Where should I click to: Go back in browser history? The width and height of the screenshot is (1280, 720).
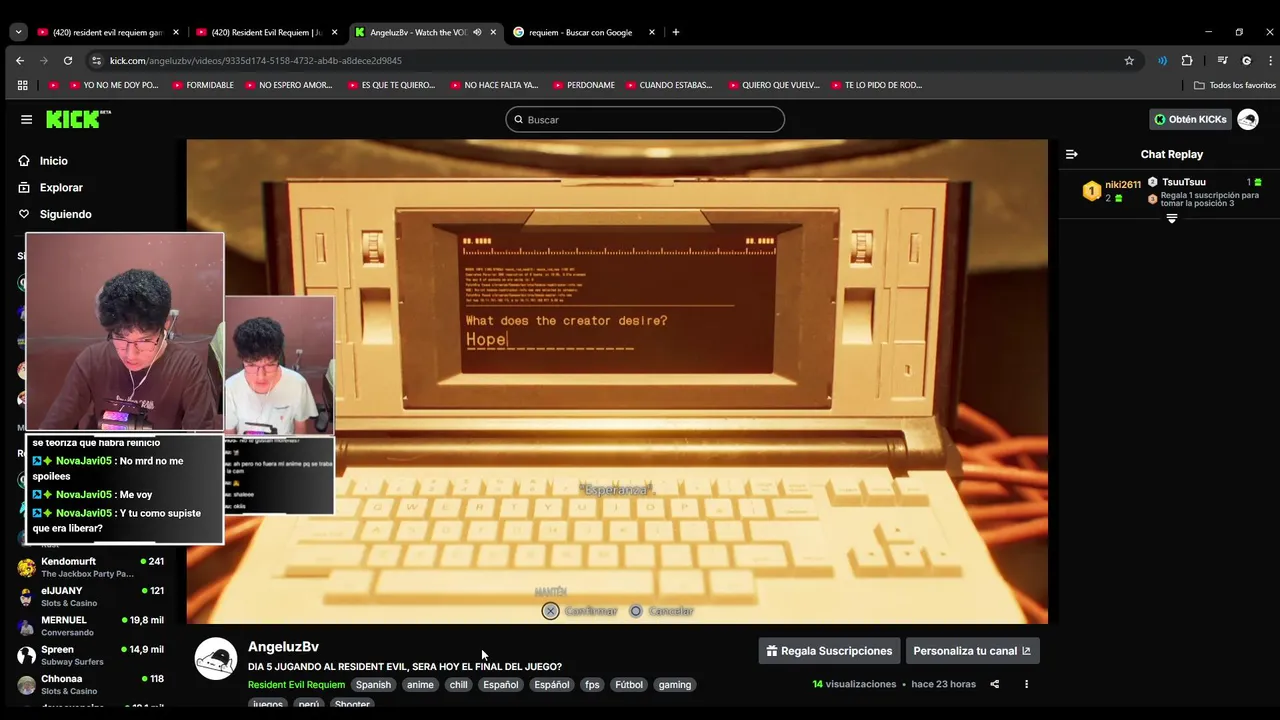[20, 60]
